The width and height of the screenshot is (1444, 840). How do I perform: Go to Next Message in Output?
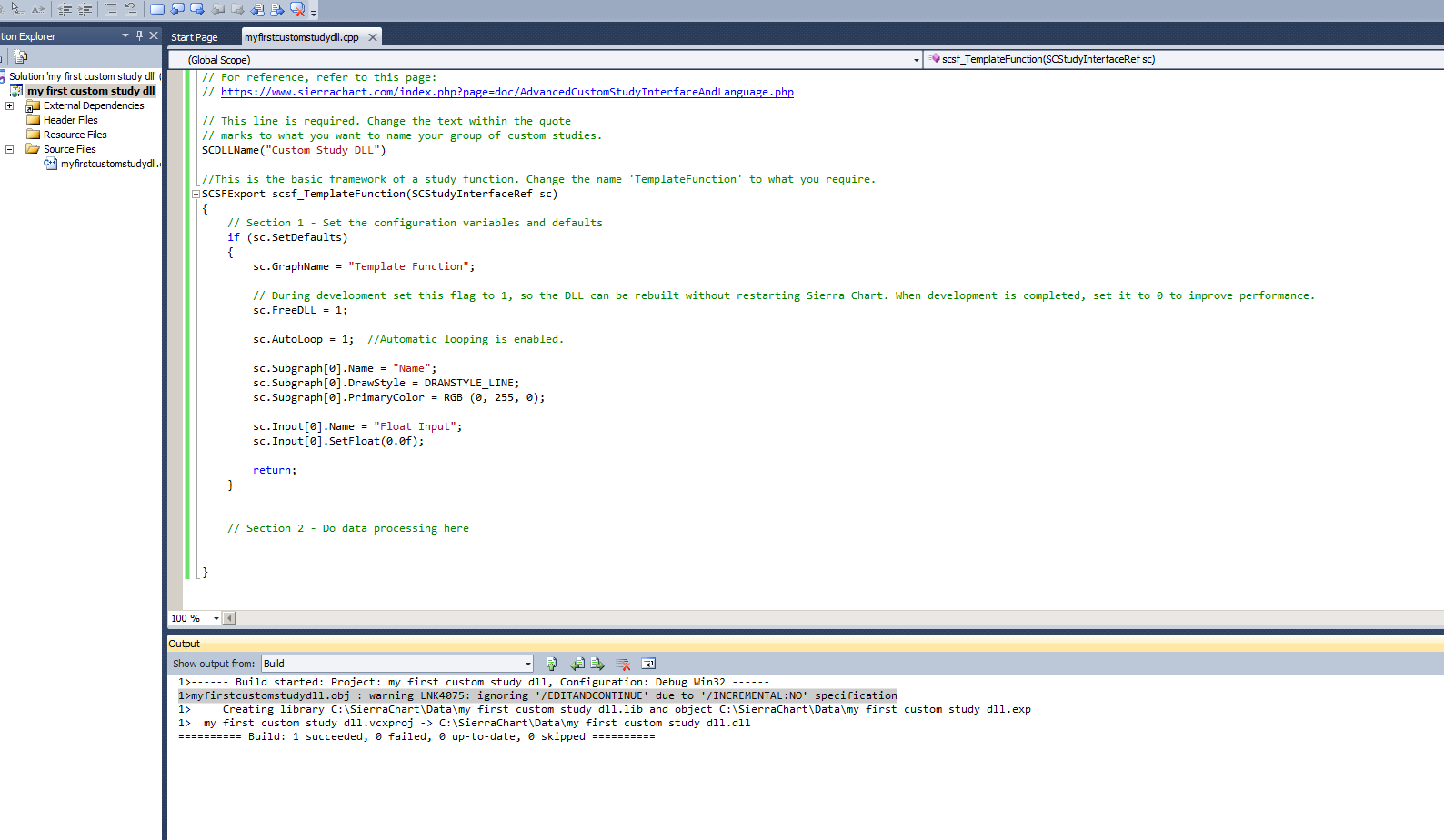coord(597,664)
